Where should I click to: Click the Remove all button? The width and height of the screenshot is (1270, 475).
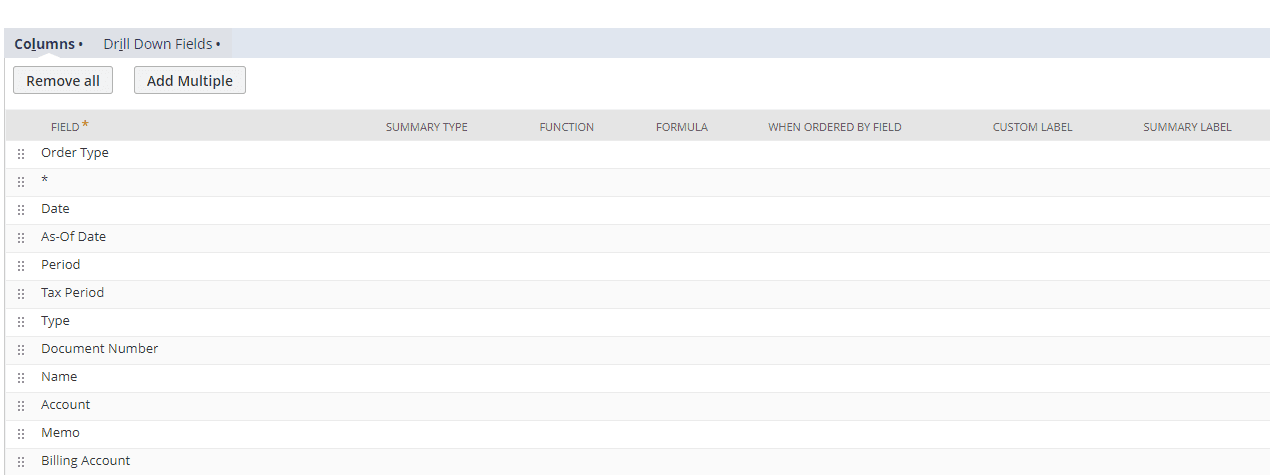click(63, 81)
